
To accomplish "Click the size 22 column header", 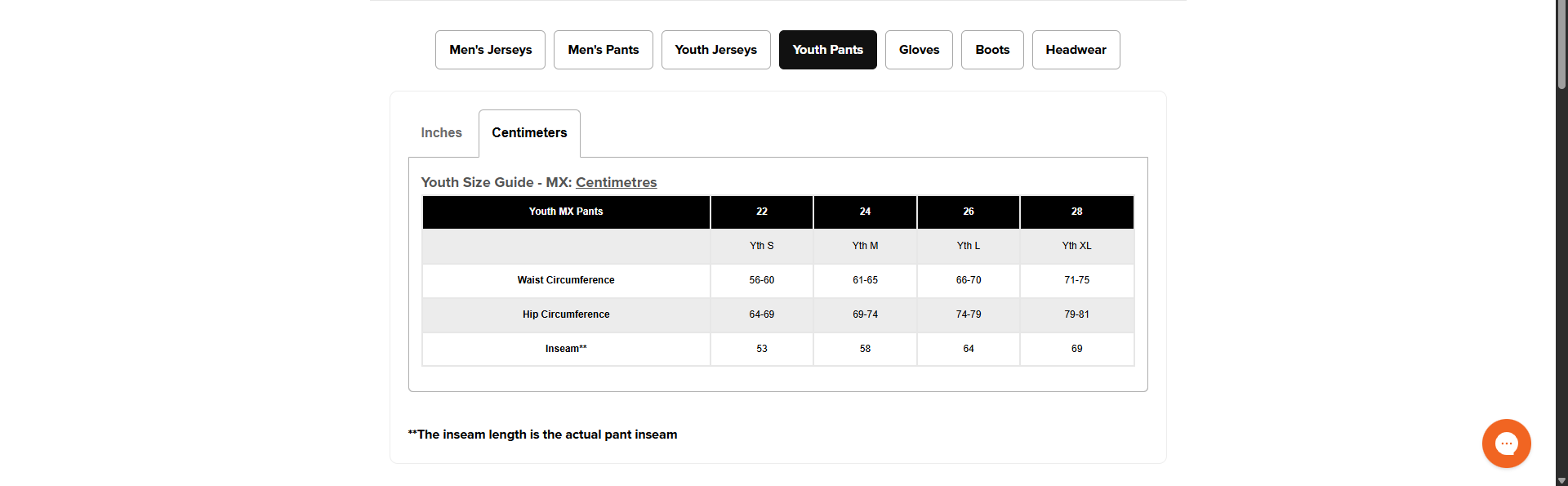I will (x=761, y=212).
